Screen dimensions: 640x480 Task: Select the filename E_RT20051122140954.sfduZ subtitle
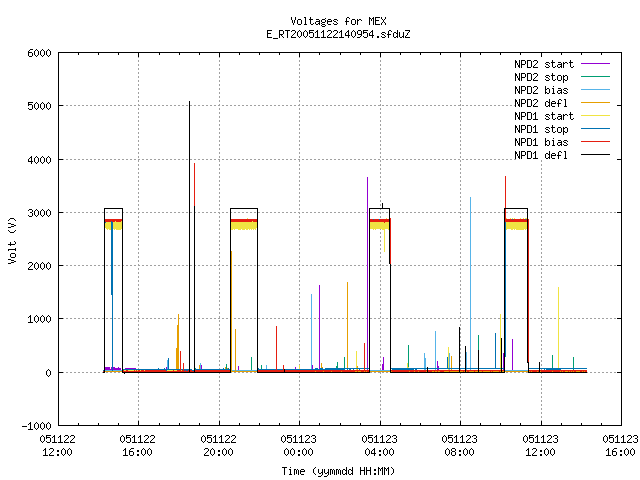tap(338, 34)
